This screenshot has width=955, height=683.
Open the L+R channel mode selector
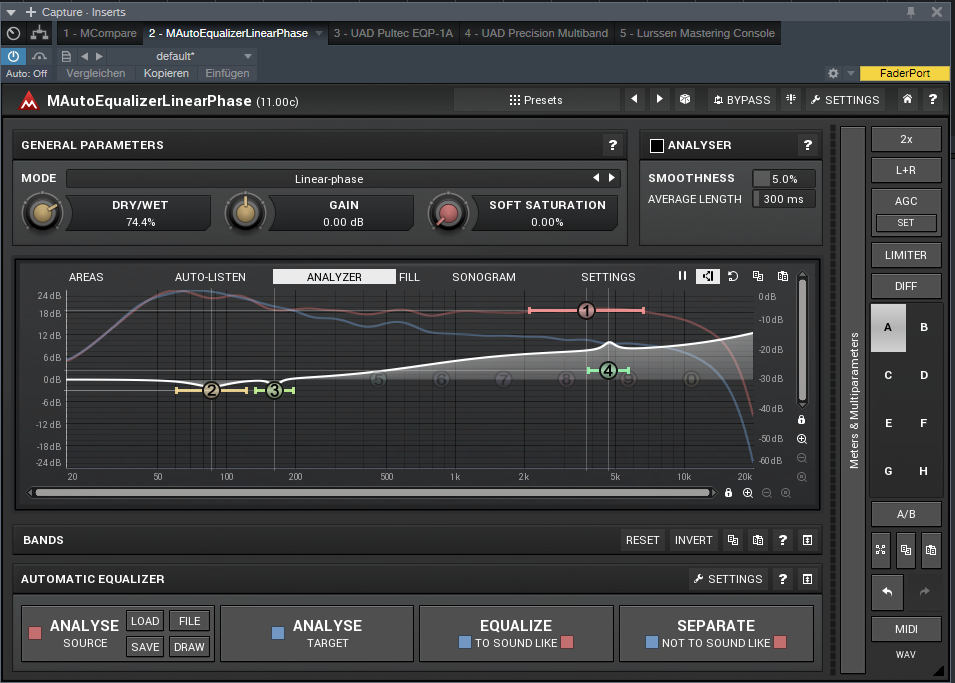[906, 170]
